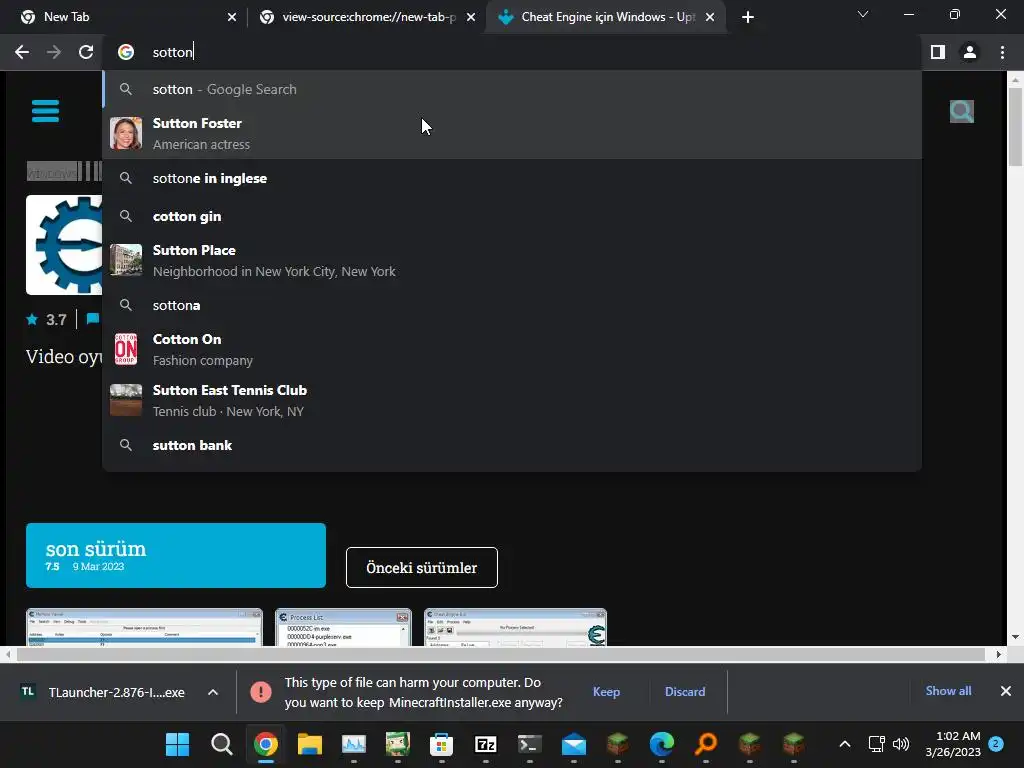Open 'Önceki sürümler' previous versions
Image resolution: width=1024 pixels, height=768 pixels.
pos(422,568)
